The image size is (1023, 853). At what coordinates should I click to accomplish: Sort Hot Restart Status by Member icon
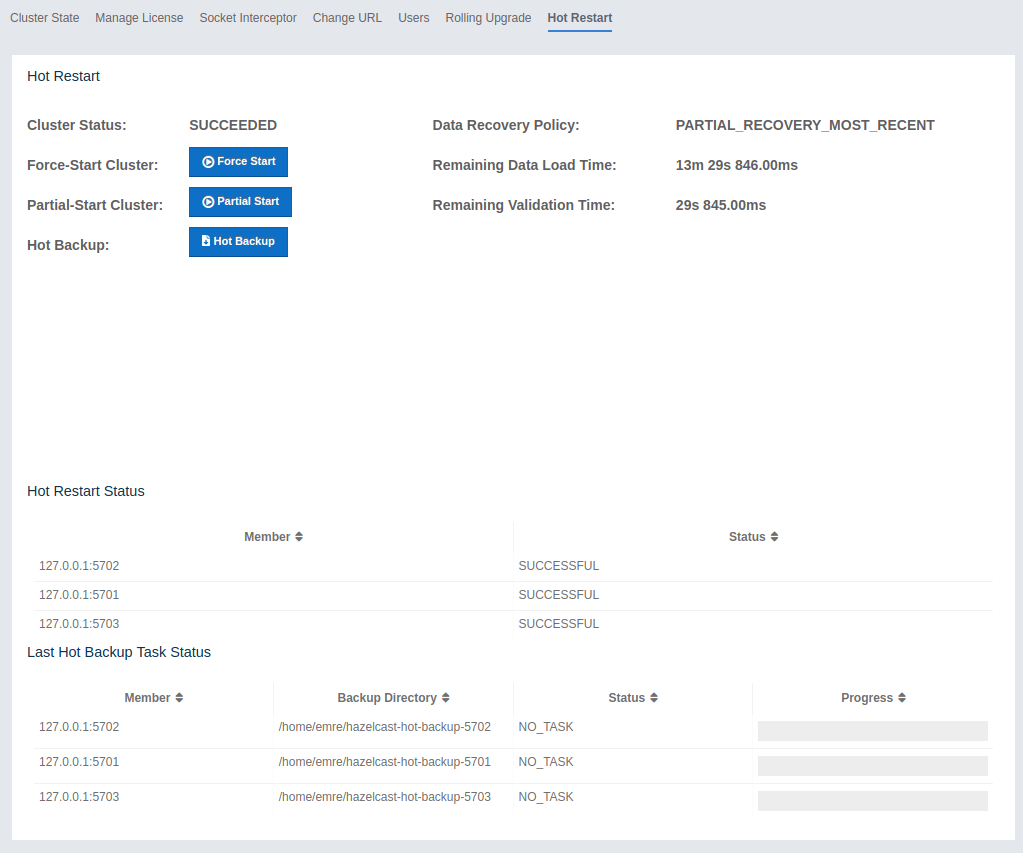(x=299, y=537)
